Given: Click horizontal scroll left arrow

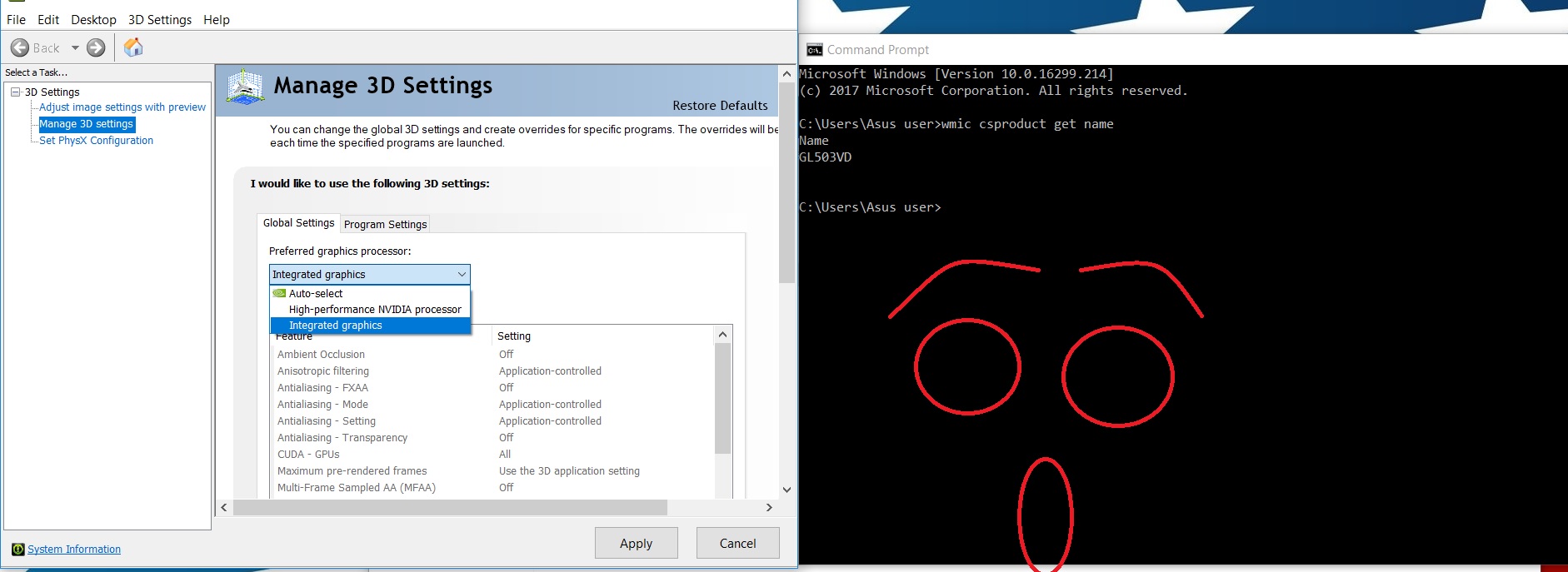Looking at the screenshot, I should tap(223, 507).
